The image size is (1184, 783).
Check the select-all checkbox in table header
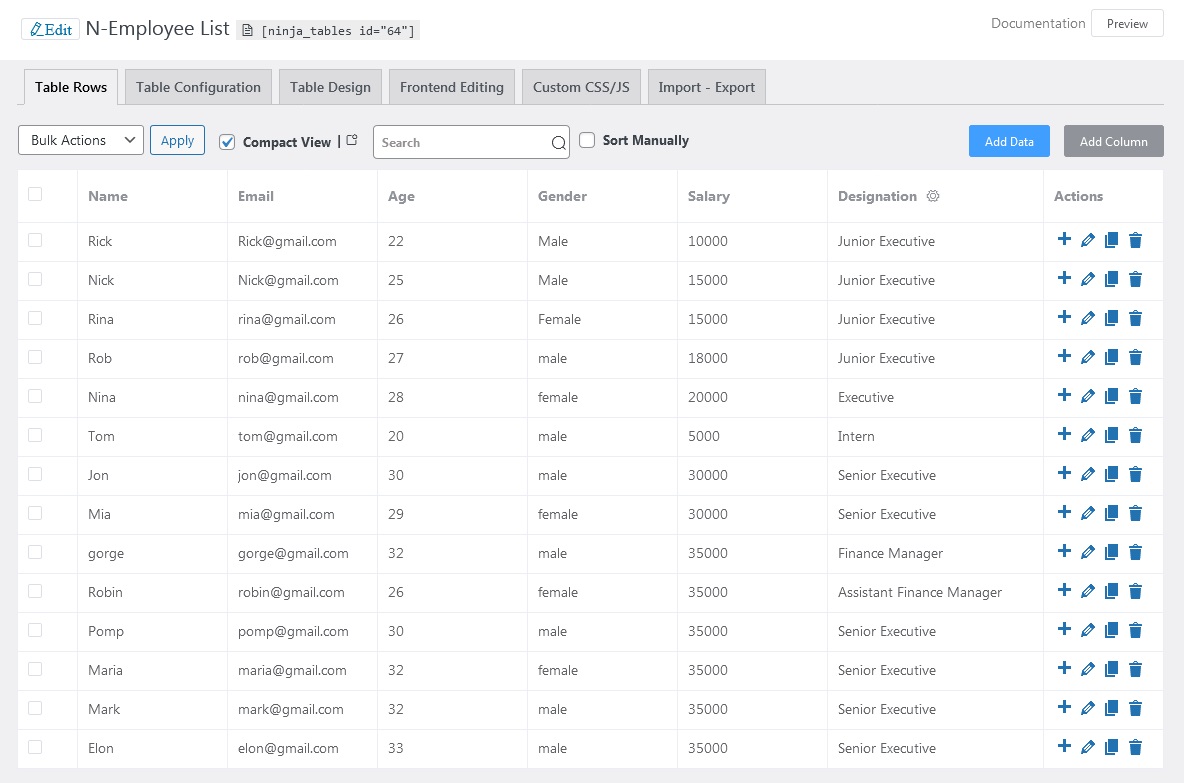[35, 194]
